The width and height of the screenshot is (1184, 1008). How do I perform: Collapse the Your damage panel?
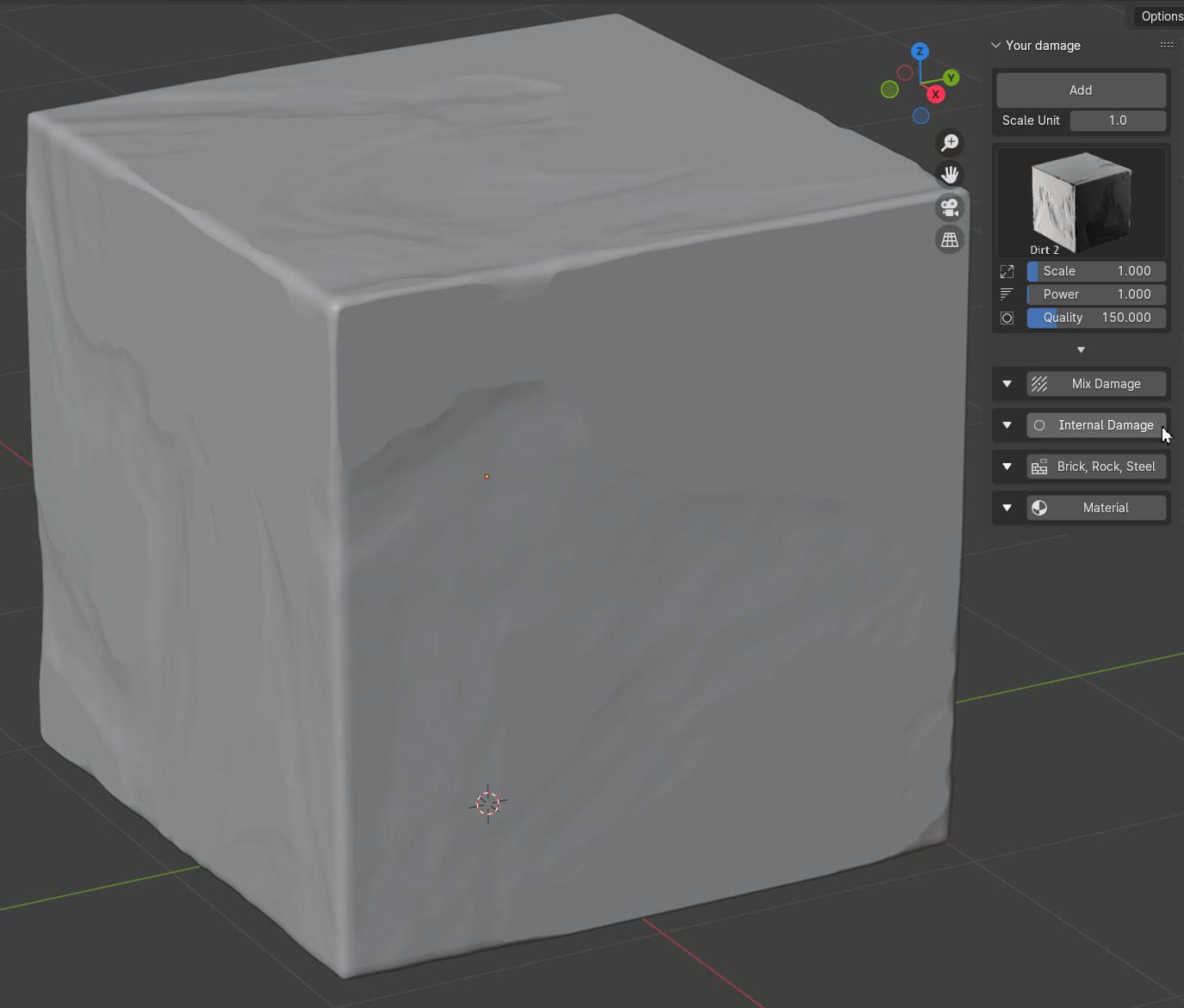(996, 46)
